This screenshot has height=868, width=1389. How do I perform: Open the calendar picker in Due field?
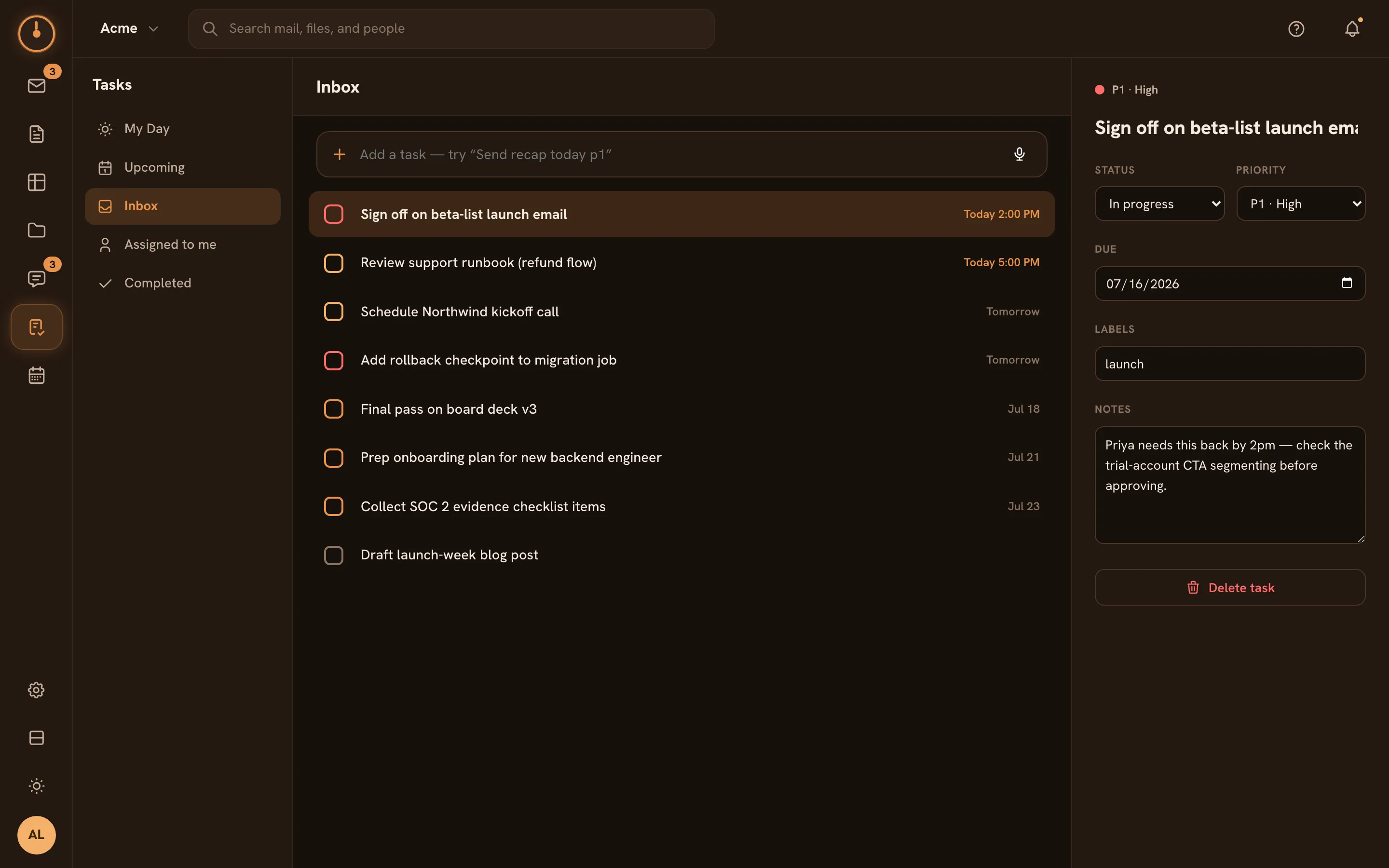[x=1347, y=283]
